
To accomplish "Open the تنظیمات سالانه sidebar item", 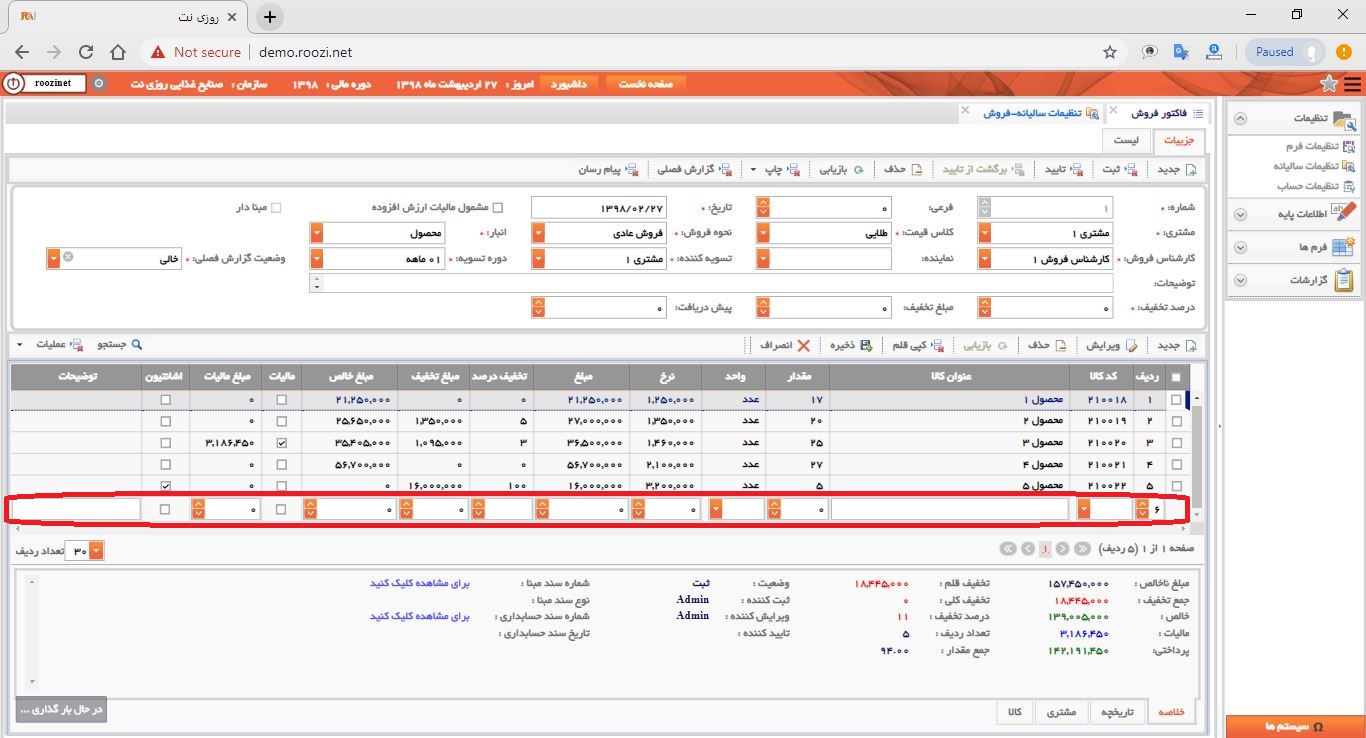I will click(1314, 166).
